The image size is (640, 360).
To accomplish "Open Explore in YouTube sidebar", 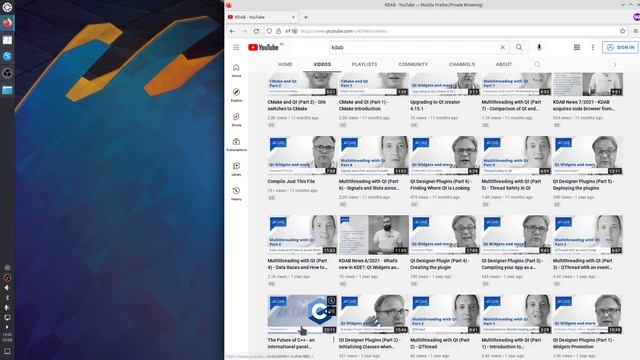I will click(x=236, y=95).
